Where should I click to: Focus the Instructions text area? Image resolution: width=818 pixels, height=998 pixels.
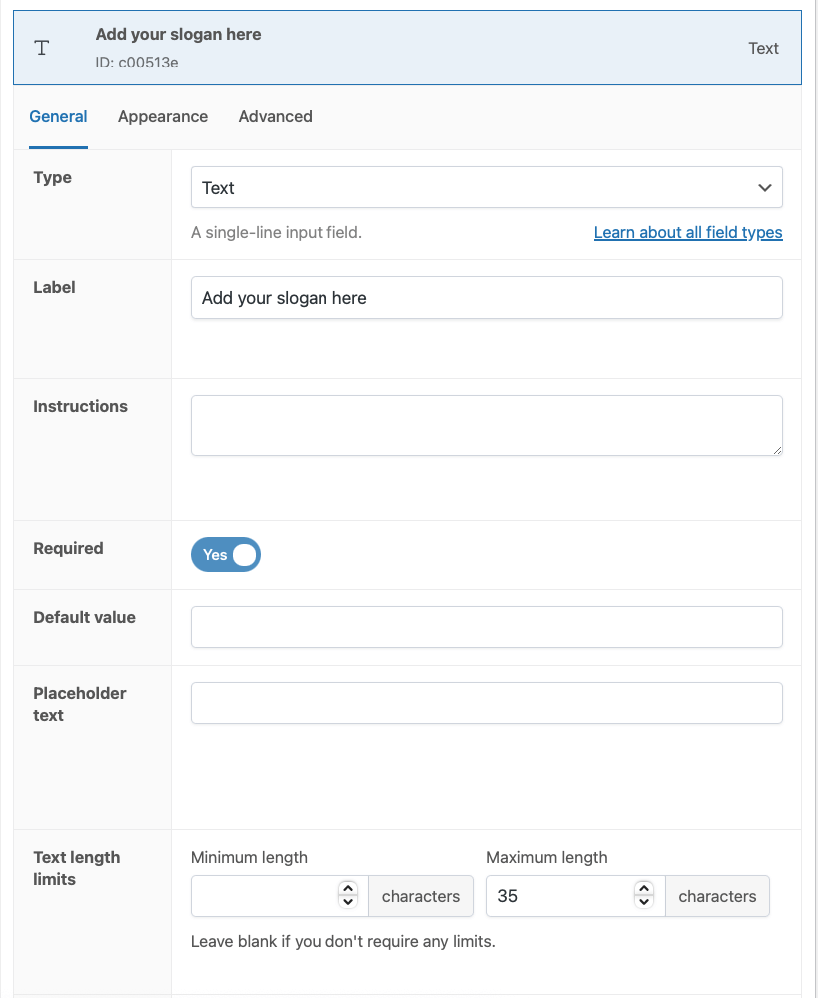click(x=486, y=425)
